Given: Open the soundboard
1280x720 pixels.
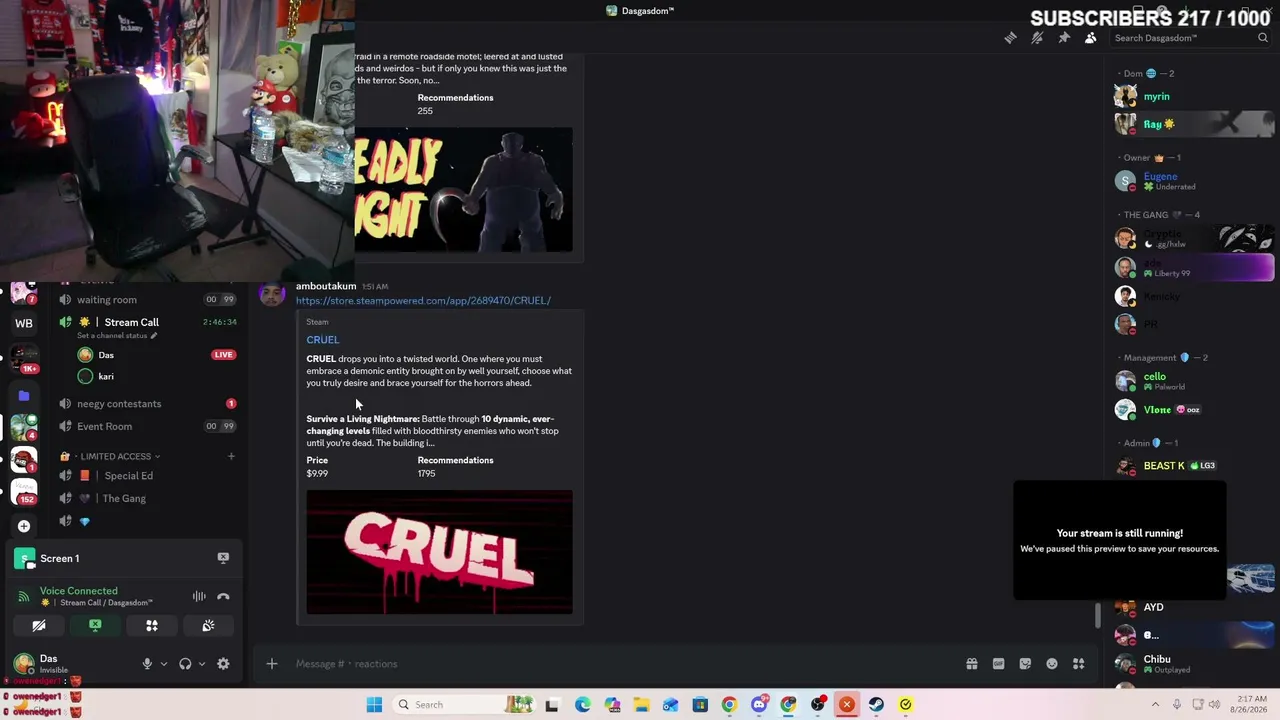Looking at the screenshot, I should [x=208, y=626].
